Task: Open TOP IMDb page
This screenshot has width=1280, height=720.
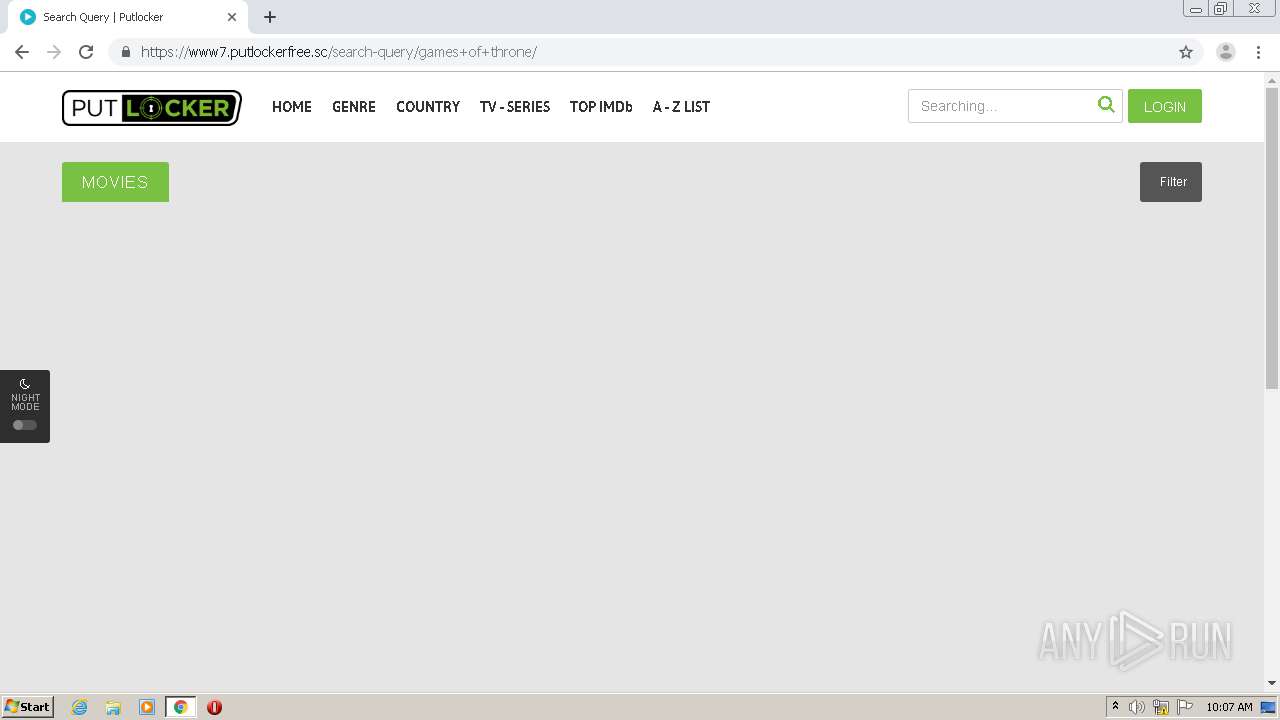Action: click(601, 107)
